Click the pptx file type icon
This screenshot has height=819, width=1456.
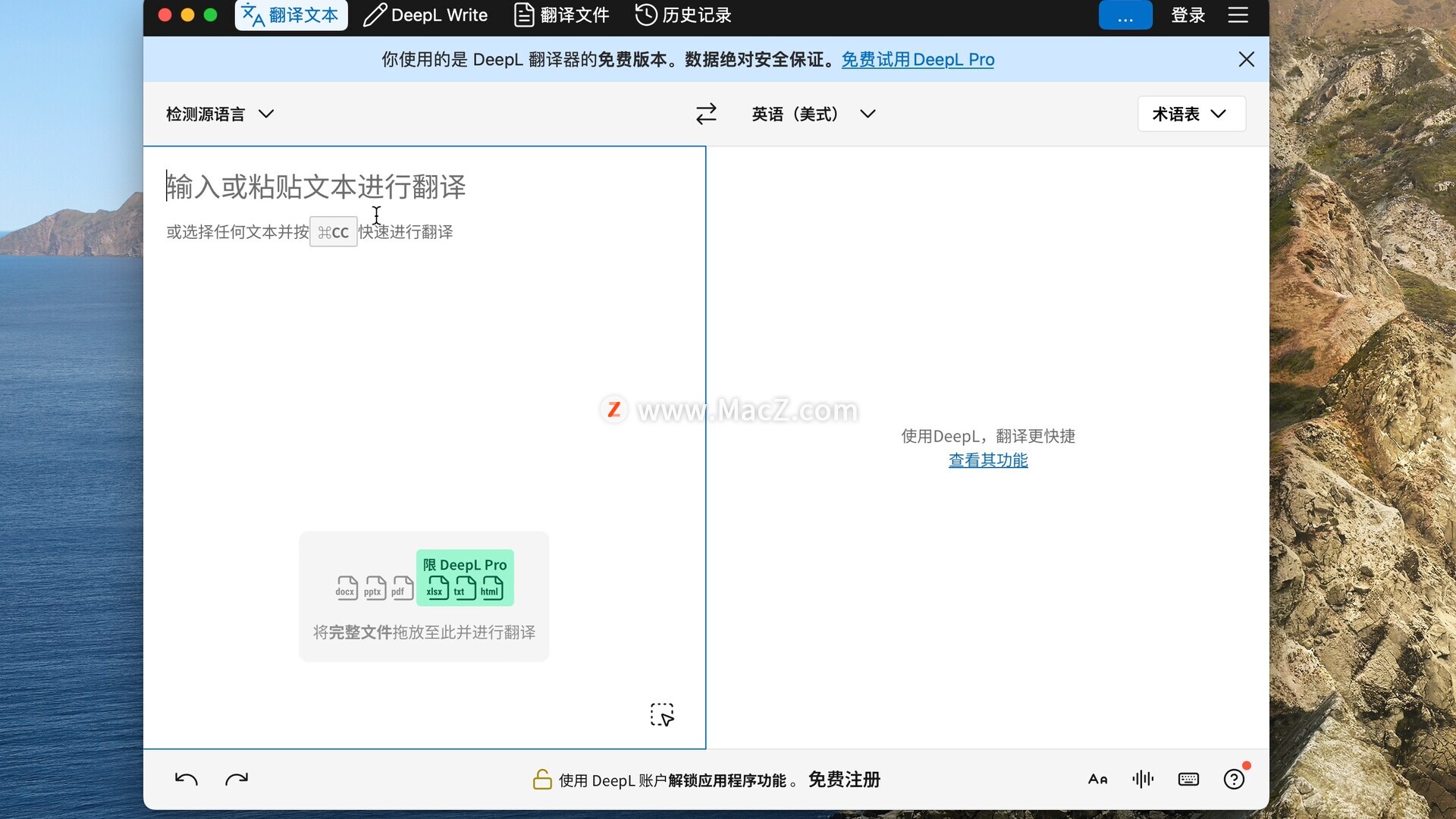(374, 588)
